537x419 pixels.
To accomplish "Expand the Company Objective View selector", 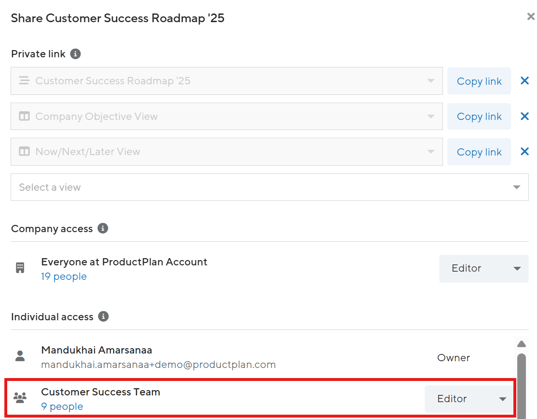I will tap(226, 116).
